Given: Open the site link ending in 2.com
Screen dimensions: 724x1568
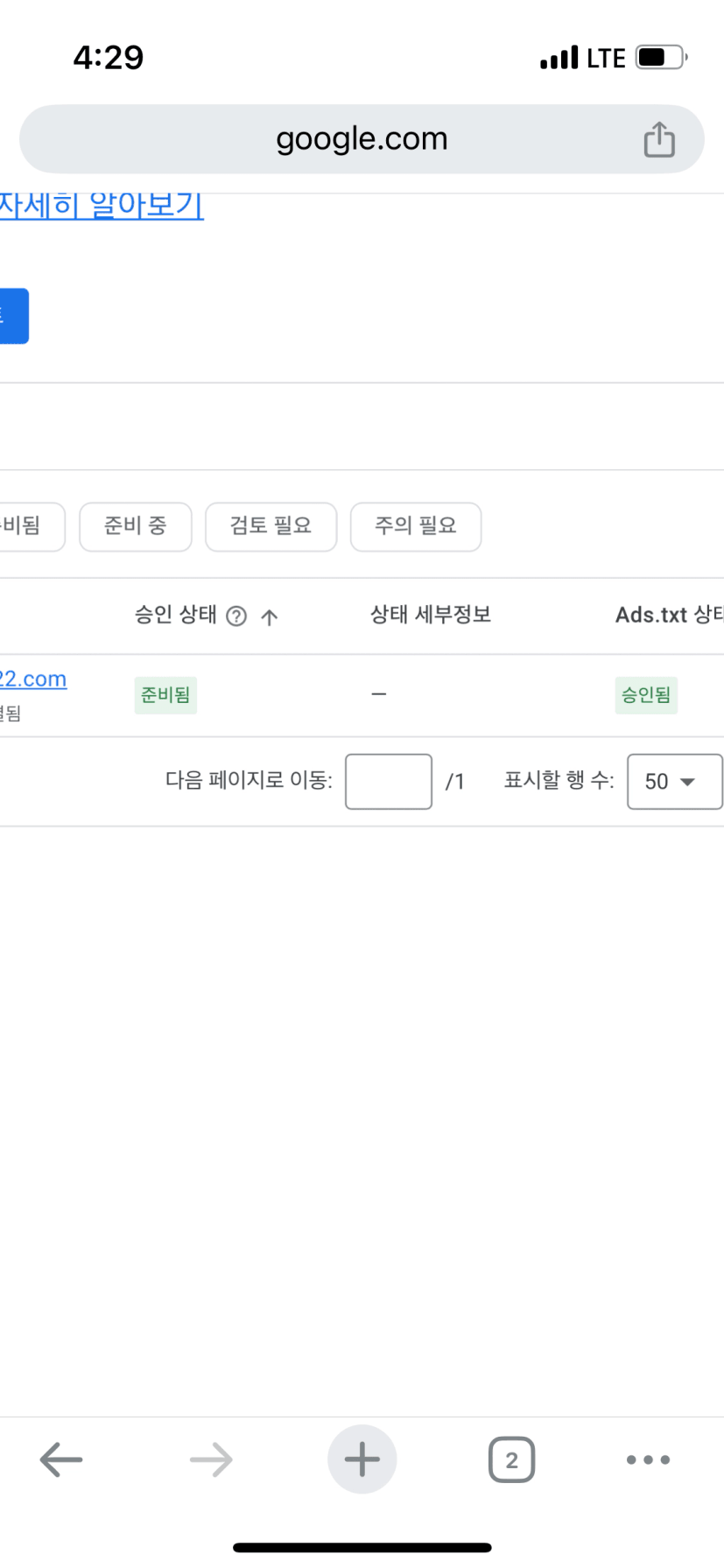Looking at the screenshot, I should 33,679.
